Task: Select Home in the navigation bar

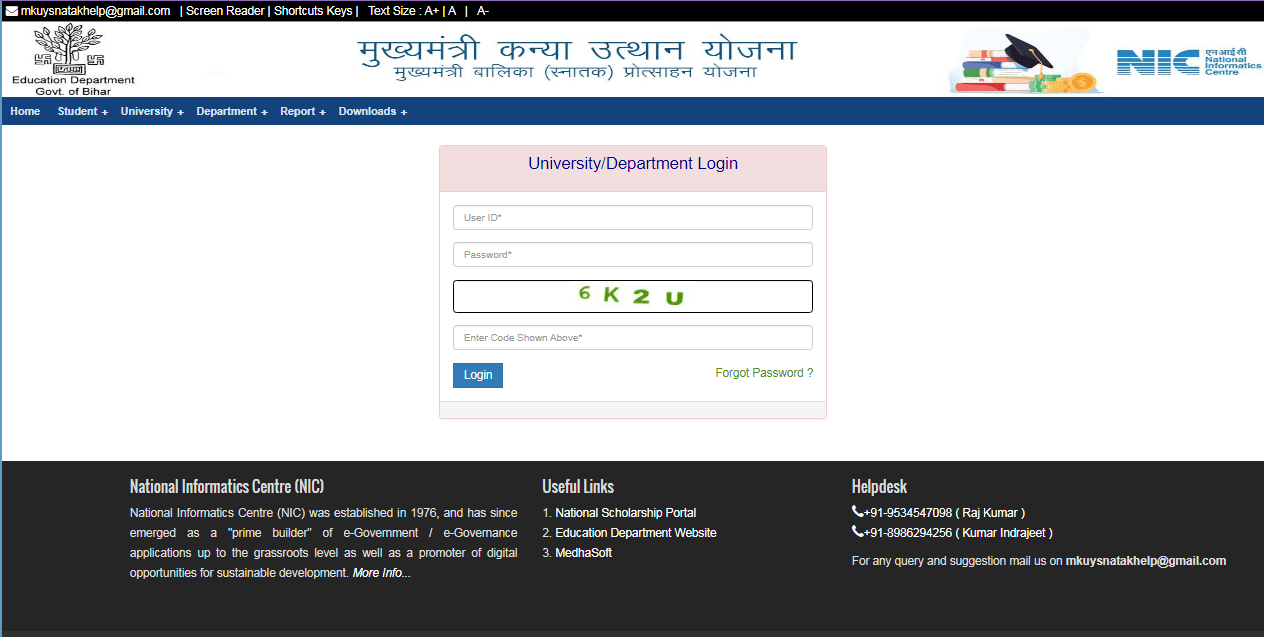Action: [x=24, y=111]
